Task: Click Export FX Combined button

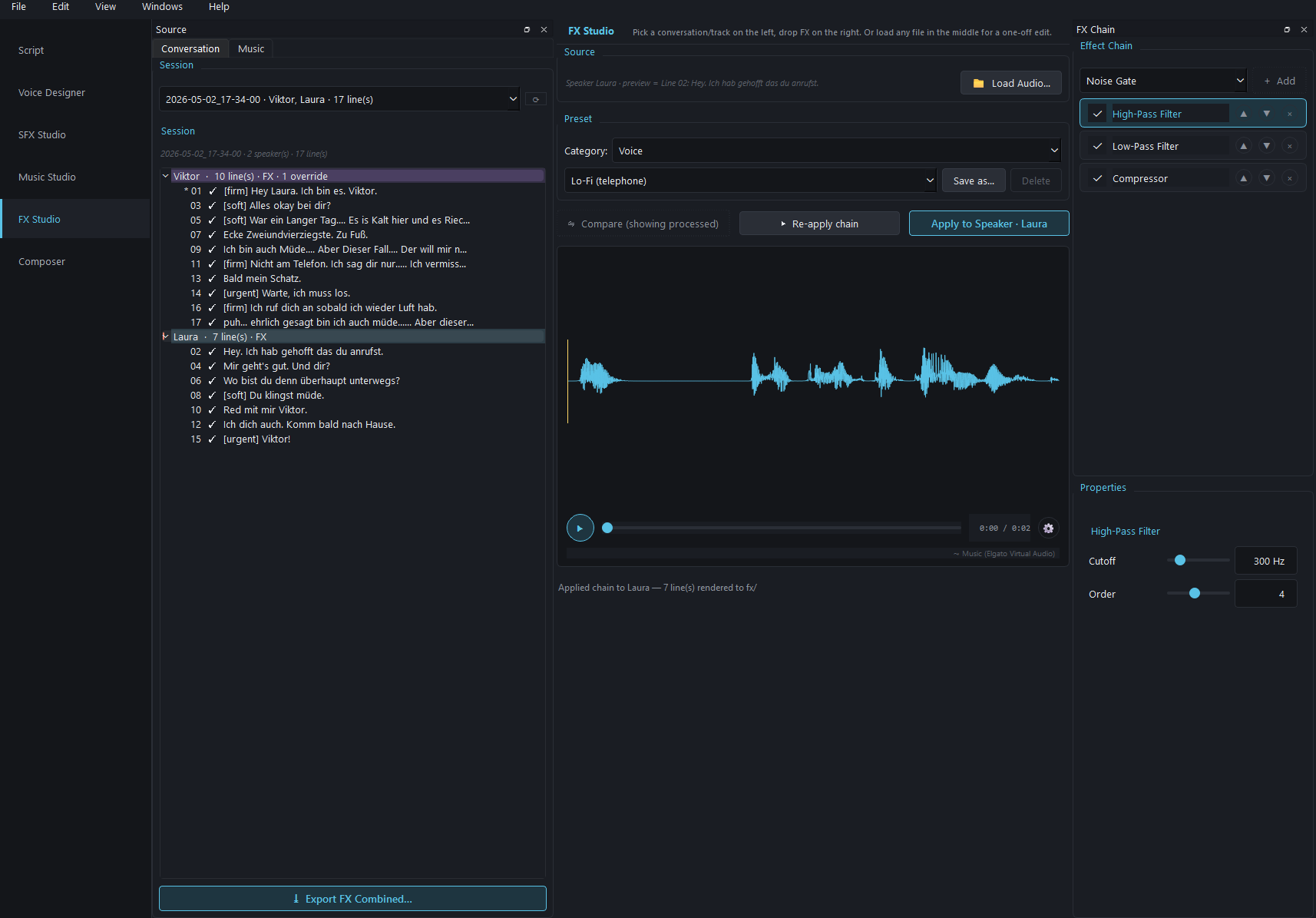Action: click(352, 899)
